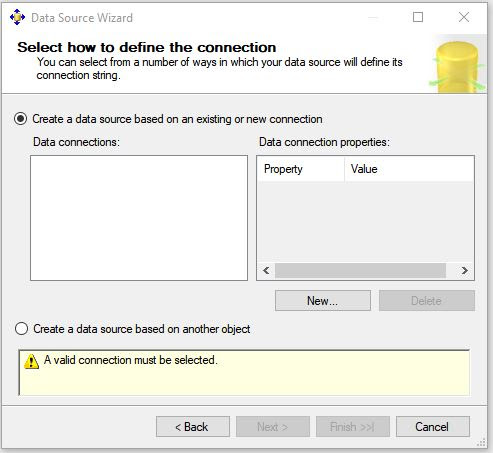Click the disabled Delete button
The image size is (493, 453).
pyautogui.click(x=427, y=301)
